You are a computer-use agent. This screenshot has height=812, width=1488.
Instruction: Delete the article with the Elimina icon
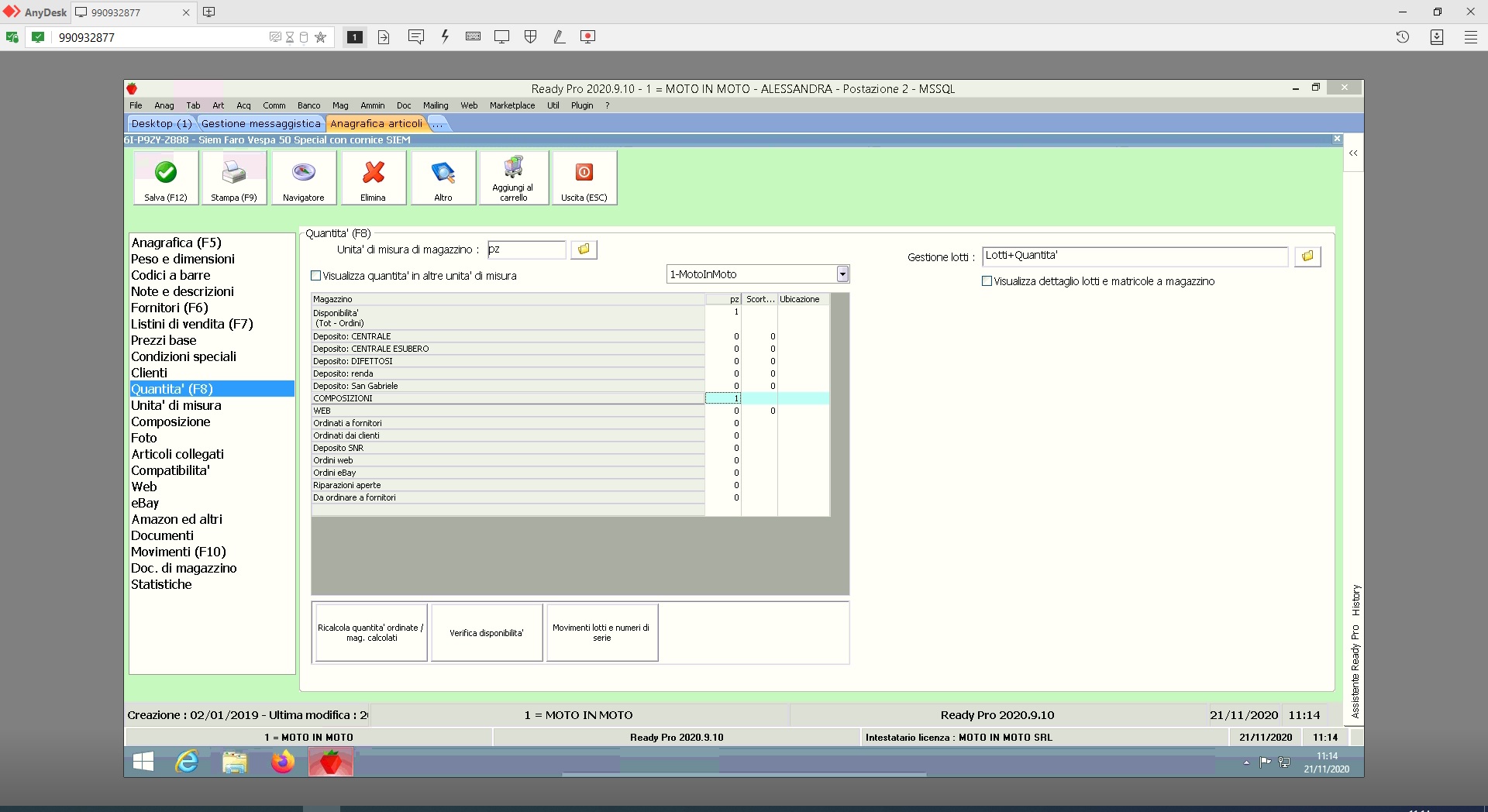374,177
